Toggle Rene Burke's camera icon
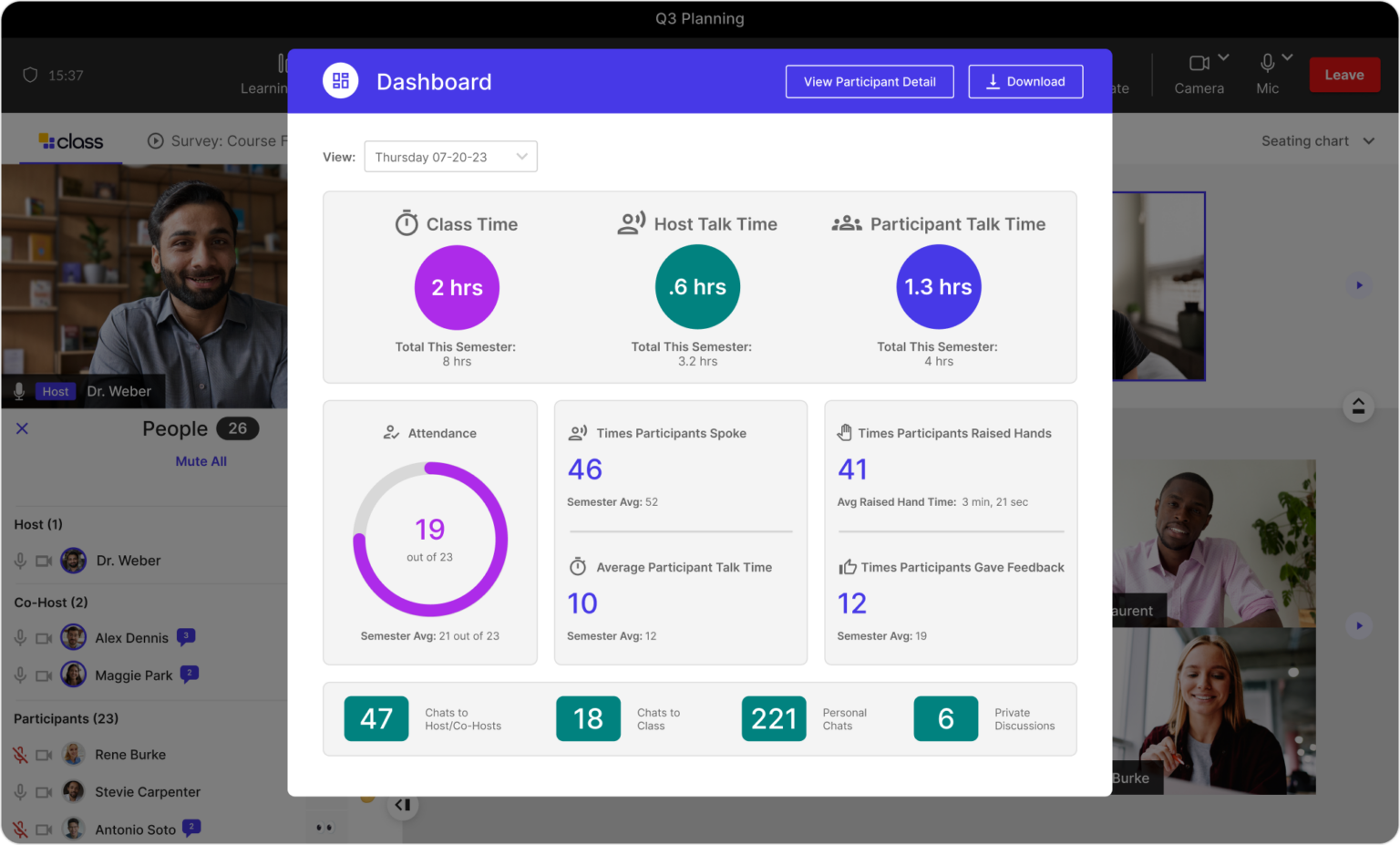The width and height of the screenshot is (1400, 845). click(x=44, y=755)
